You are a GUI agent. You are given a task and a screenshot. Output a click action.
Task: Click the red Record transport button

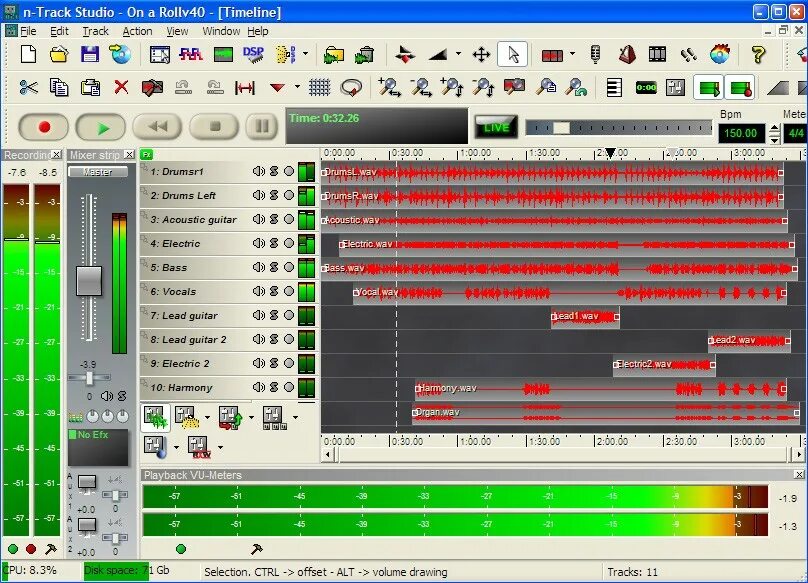(44, 127)
